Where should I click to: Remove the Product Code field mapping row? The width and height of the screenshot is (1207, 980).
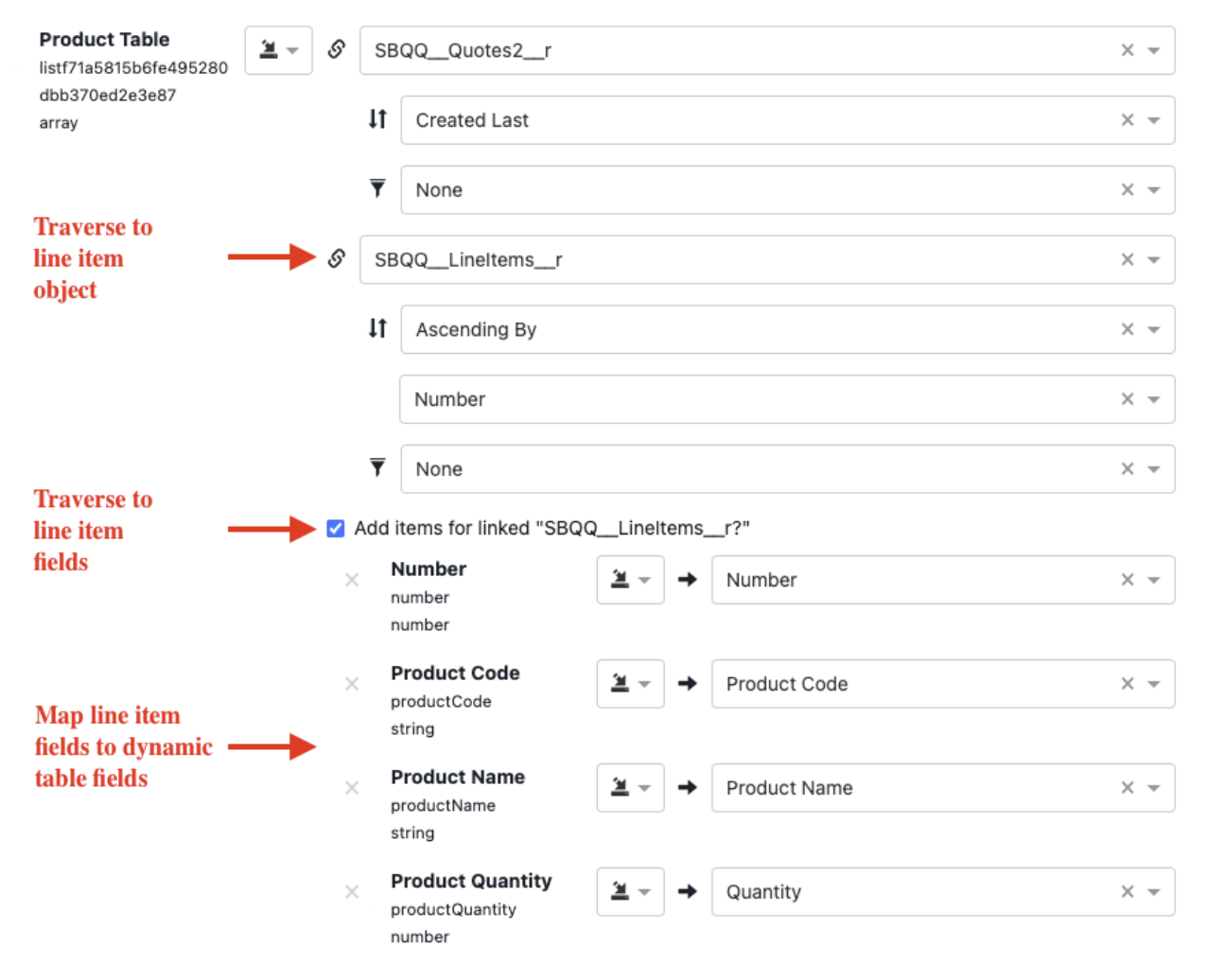coord(352,684)
